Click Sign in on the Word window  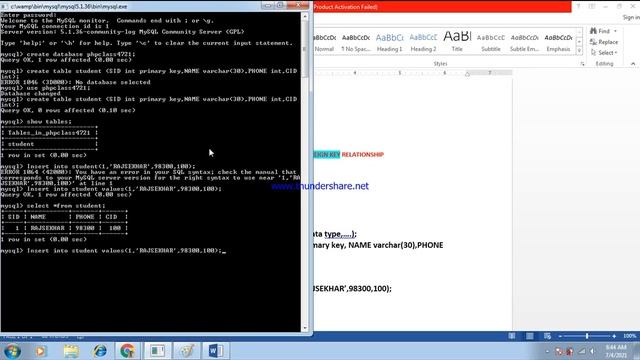631,17
